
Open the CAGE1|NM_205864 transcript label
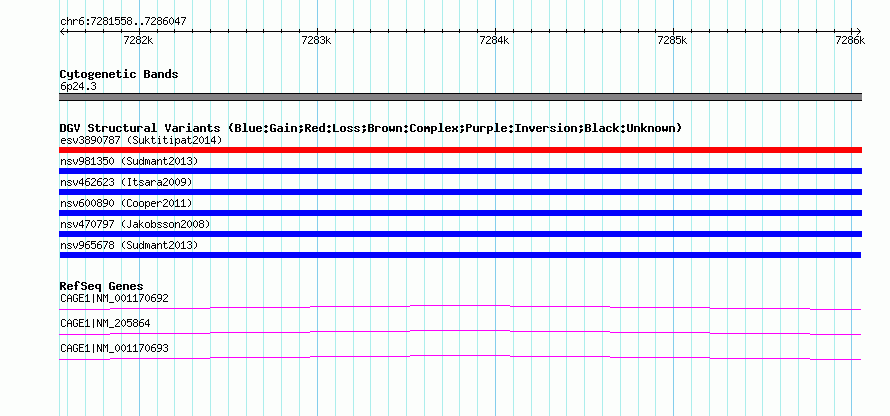105,323
